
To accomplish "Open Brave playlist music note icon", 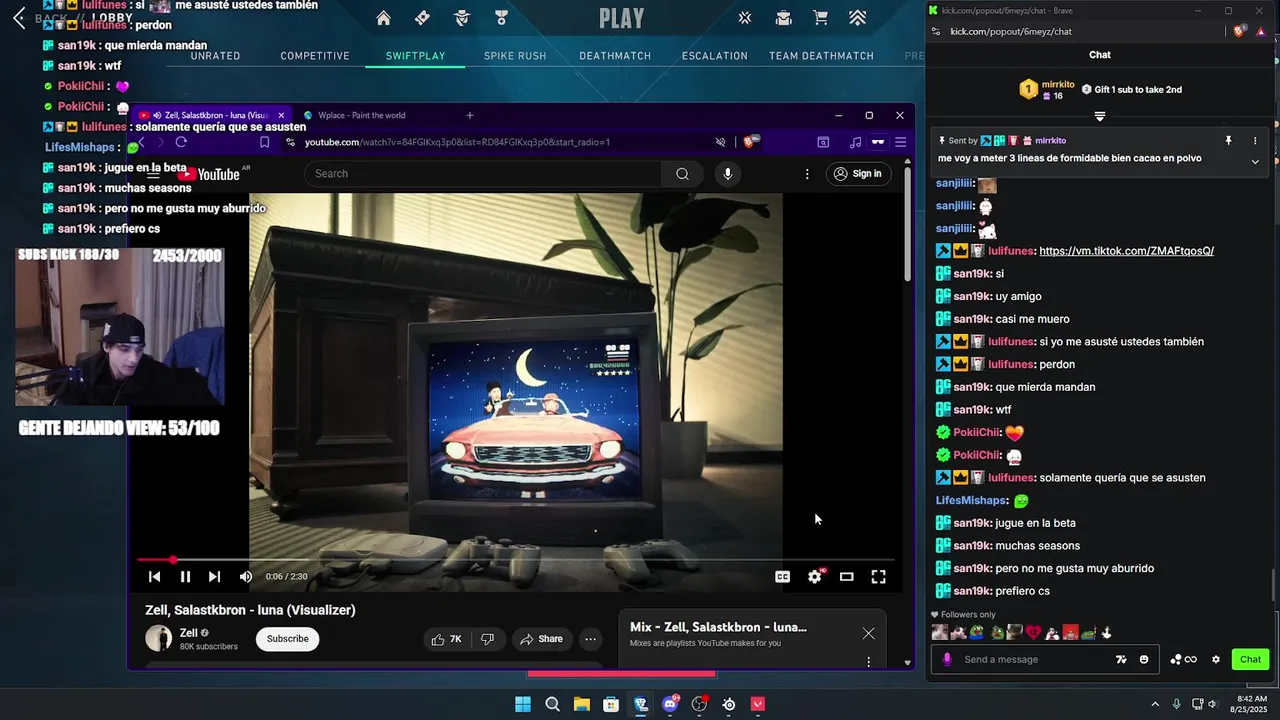I will click(x=855, y=142).
